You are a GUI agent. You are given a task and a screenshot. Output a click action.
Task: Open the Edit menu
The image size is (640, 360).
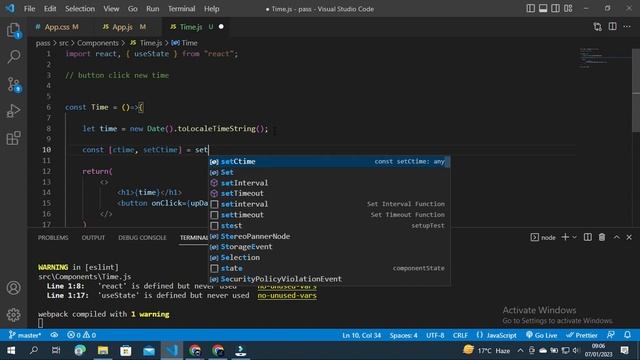(50, 9)
